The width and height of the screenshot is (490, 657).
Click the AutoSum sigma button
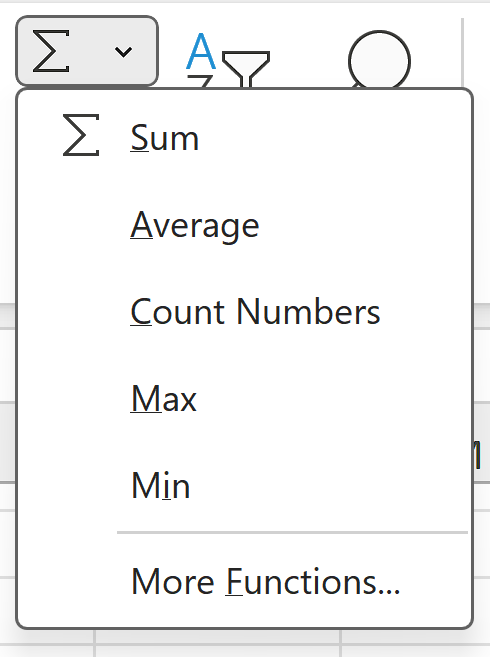[x=51, y=51]
